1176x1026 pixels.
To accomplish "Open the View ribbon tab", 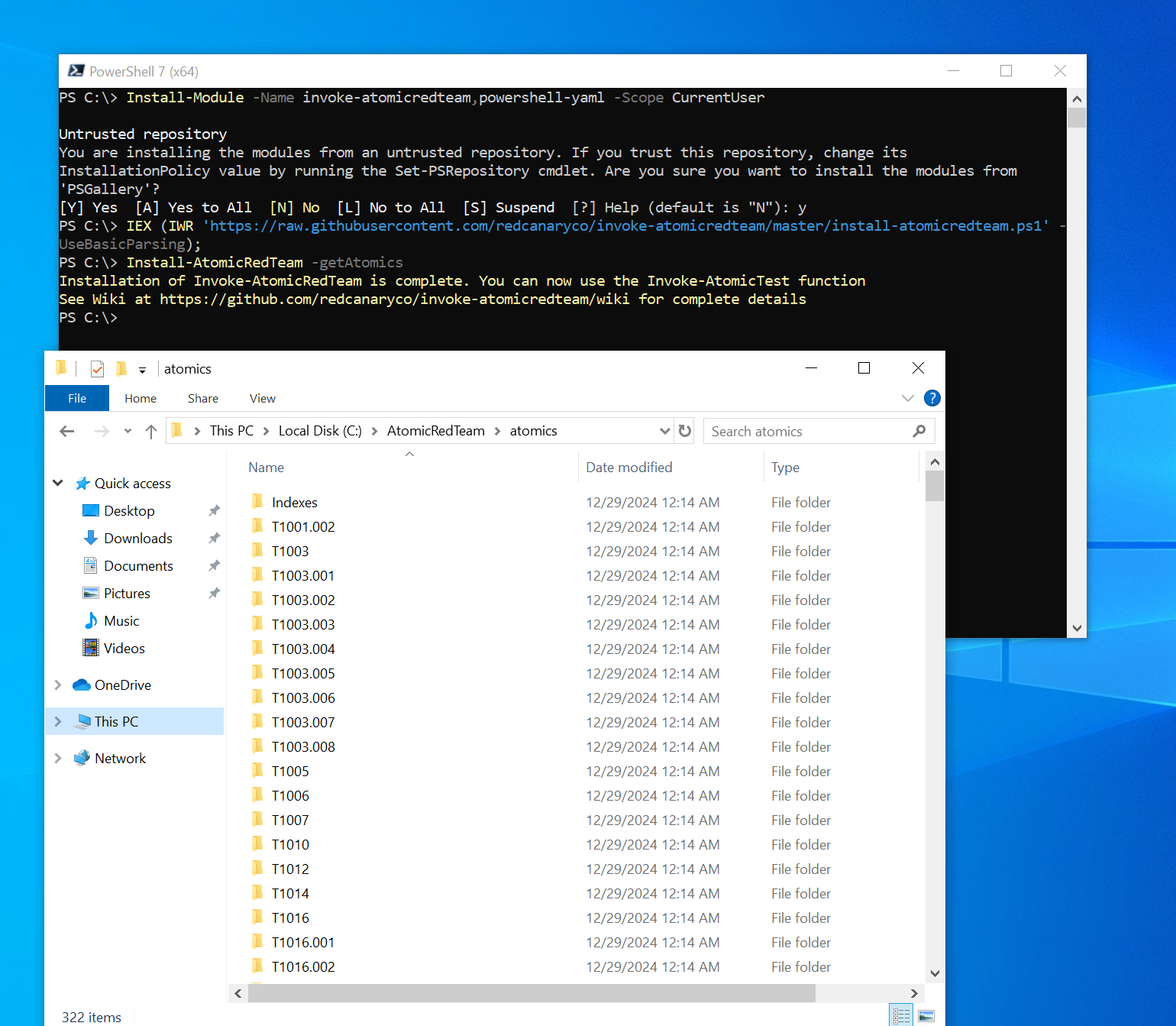I will click(x=263, y=398).
